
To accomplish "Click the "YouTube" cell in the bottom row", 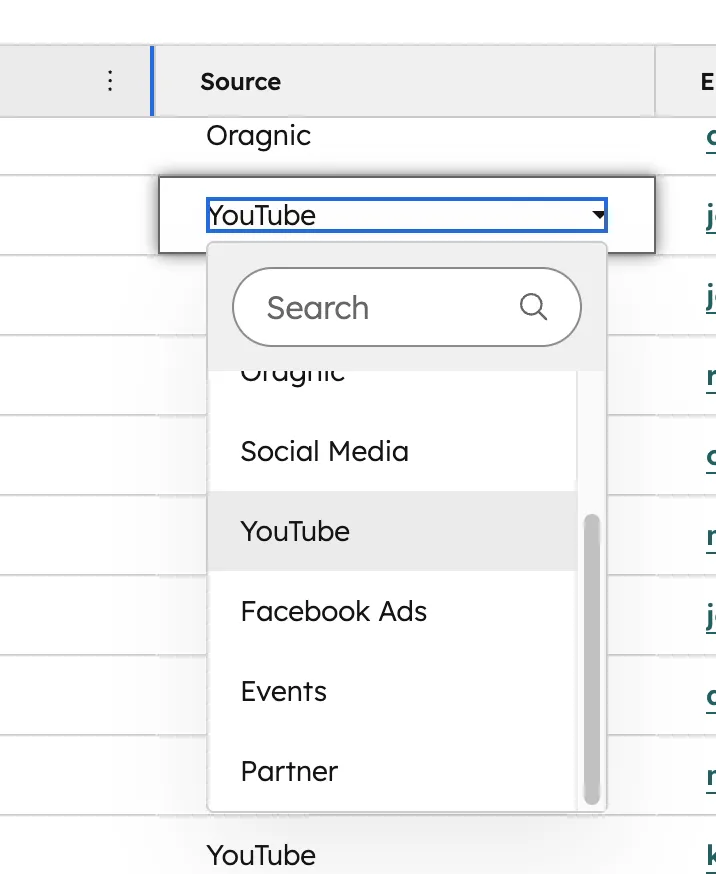I will click(x=260, y=856).
